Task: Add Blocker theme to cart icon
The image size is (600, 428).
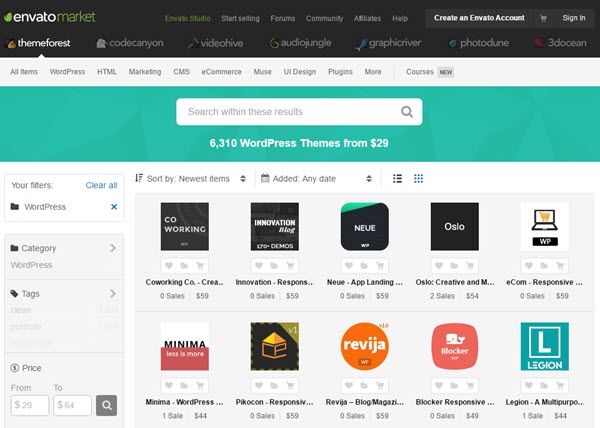Action: (x=470, y=386)
